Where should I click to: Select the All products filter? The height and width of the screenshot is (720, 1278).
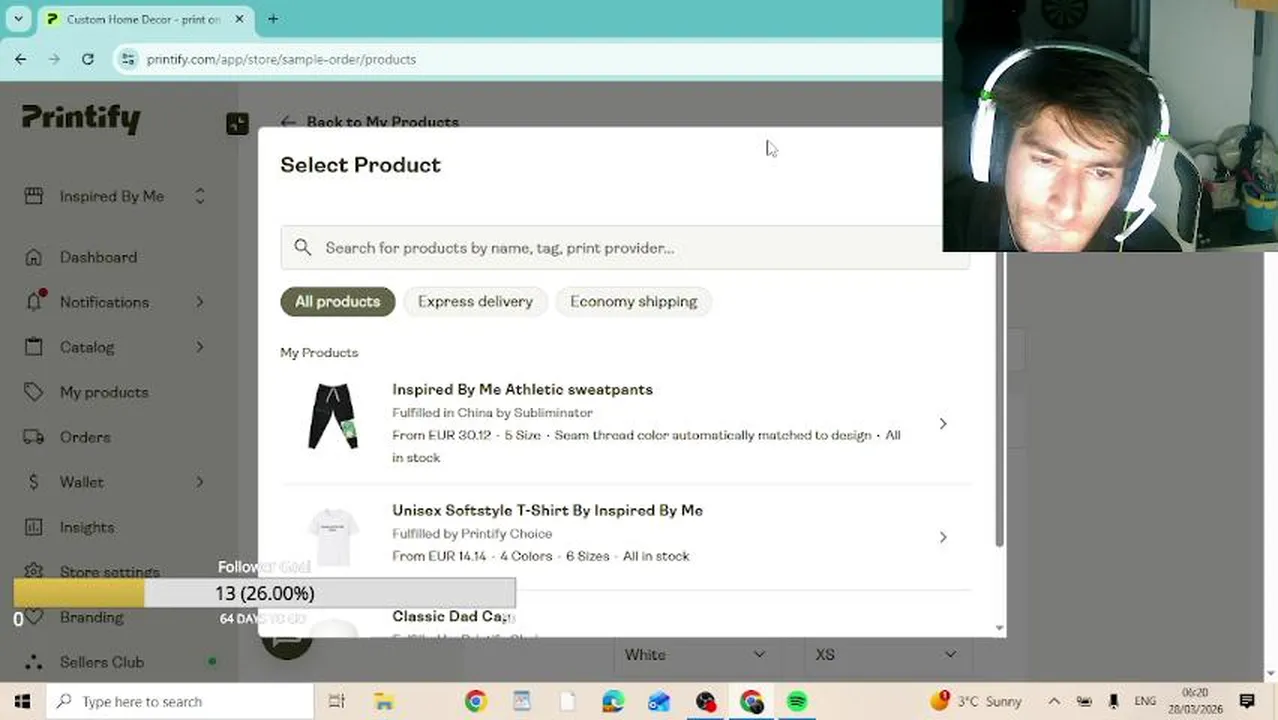click(337, 301)
